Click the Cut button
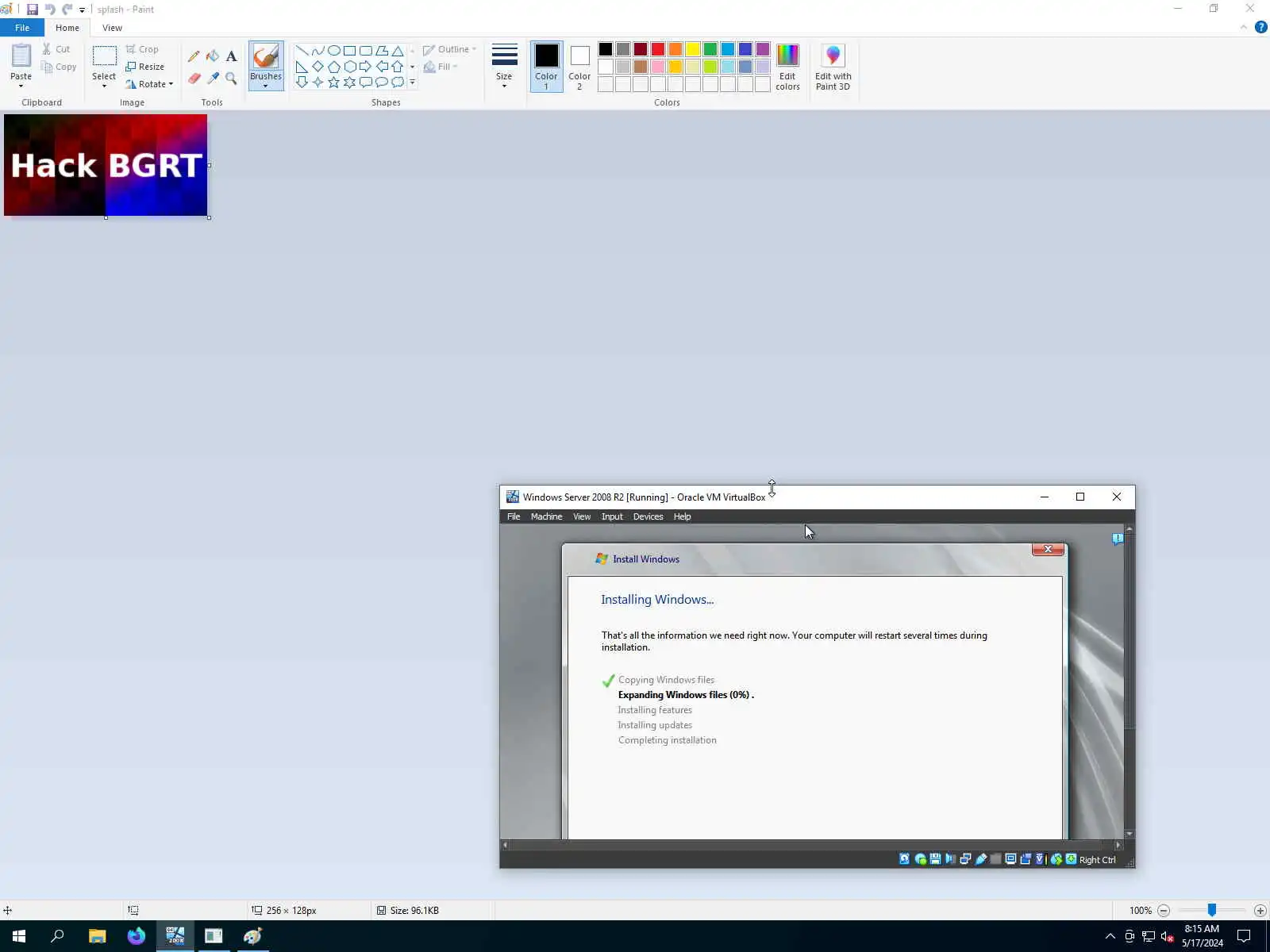Image resolution: width=1270 pixels, height=952 pixels. coord(56,49)
